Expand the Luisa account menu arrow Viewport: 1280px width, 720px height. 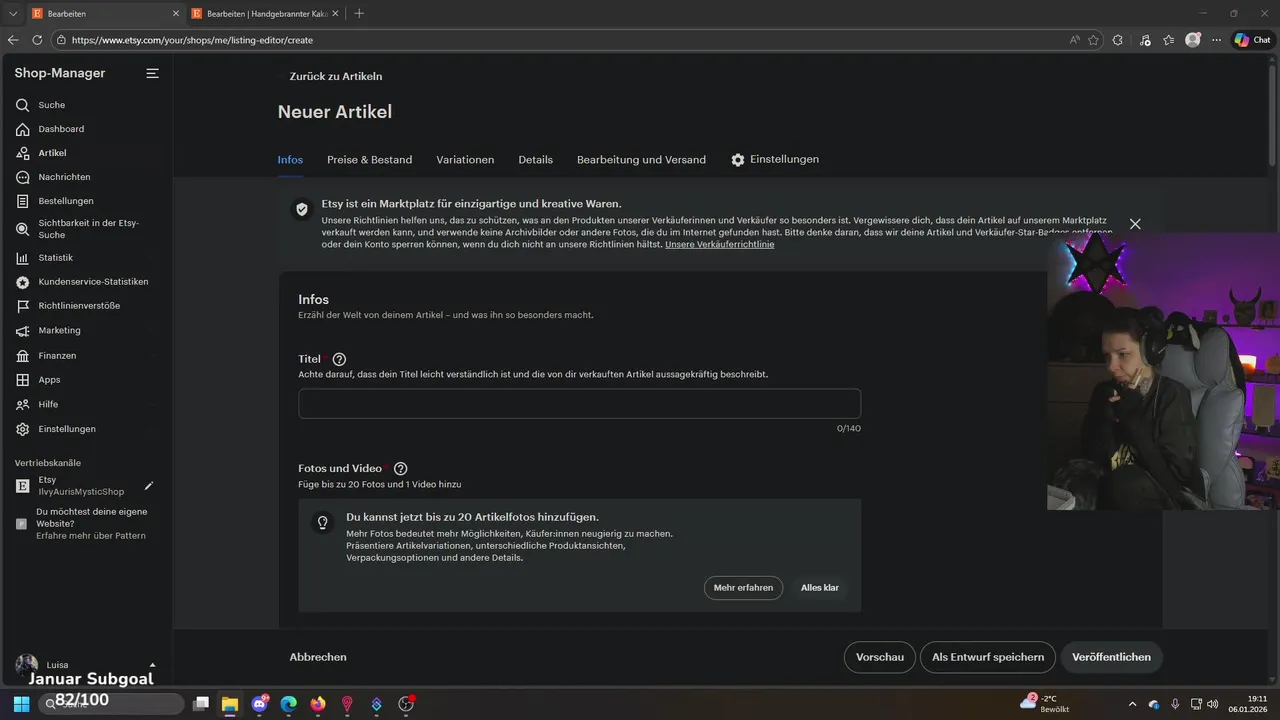click(x=152, y=665)
